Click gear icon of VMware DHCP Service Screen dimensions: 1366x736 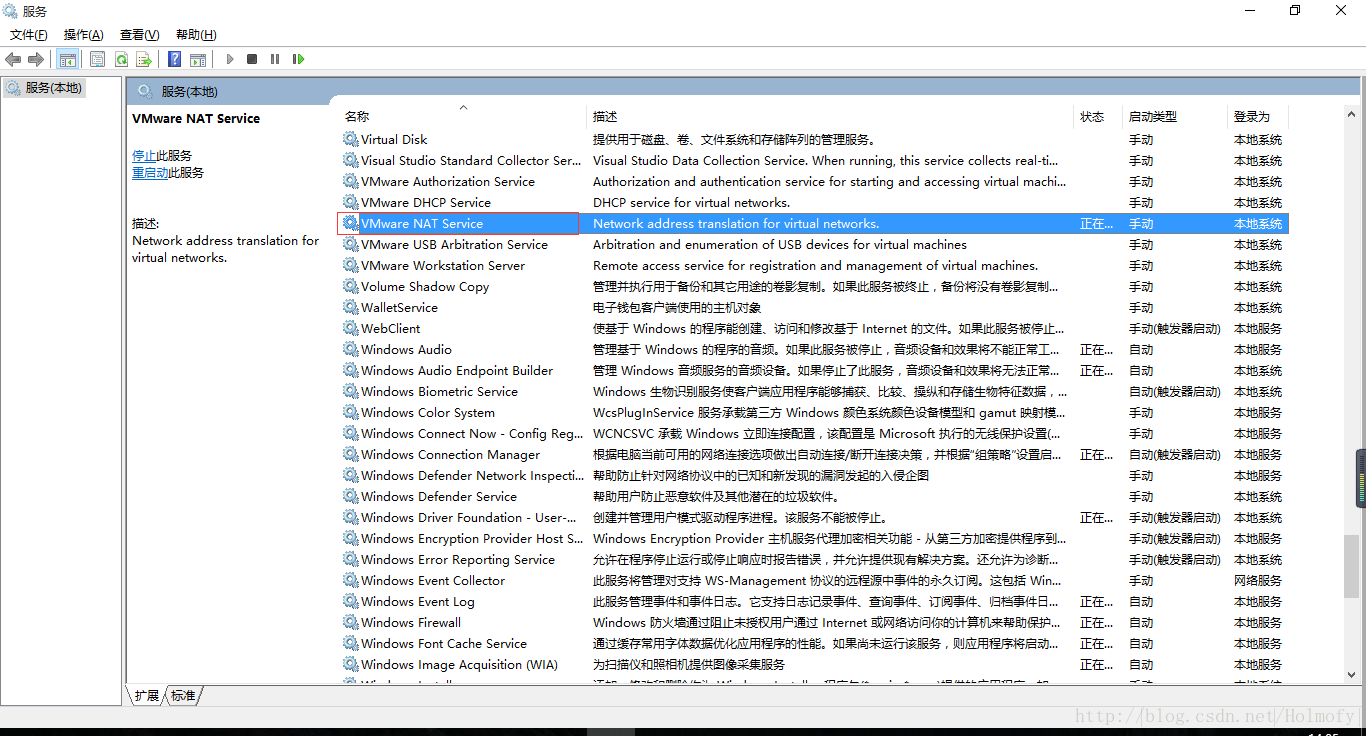coord(350,202)
